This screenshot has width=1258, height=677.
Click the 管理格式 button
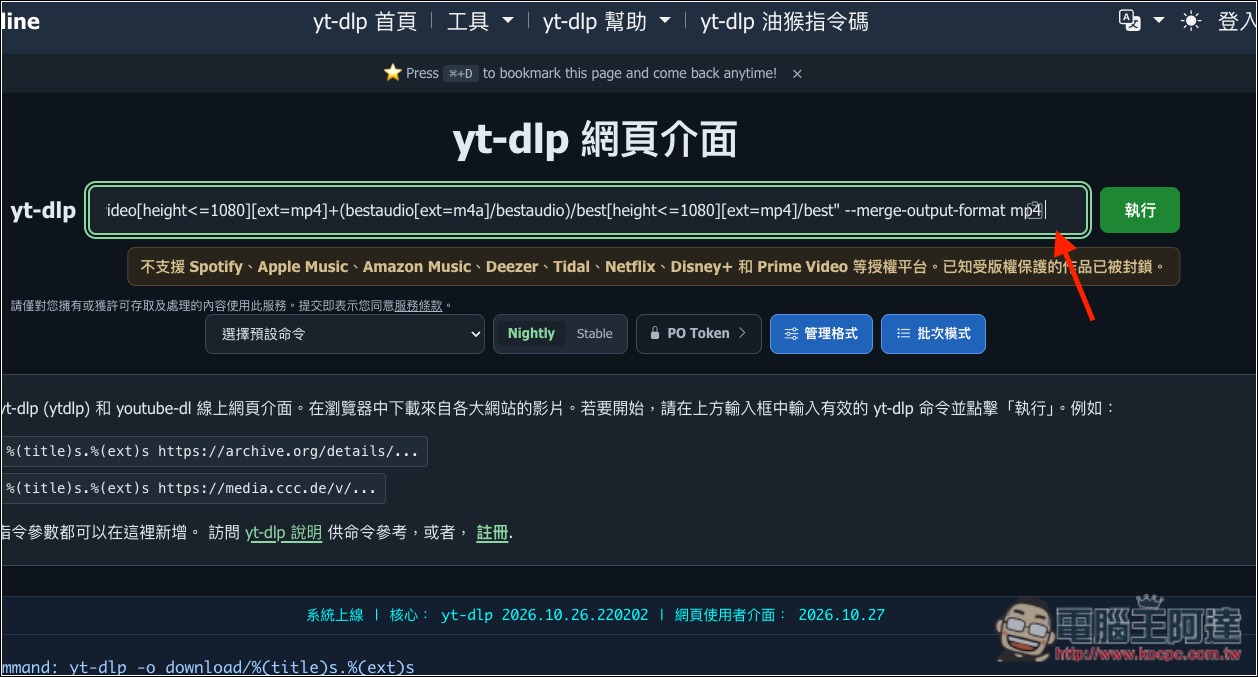pyautogui.click(x=821, y=334)
